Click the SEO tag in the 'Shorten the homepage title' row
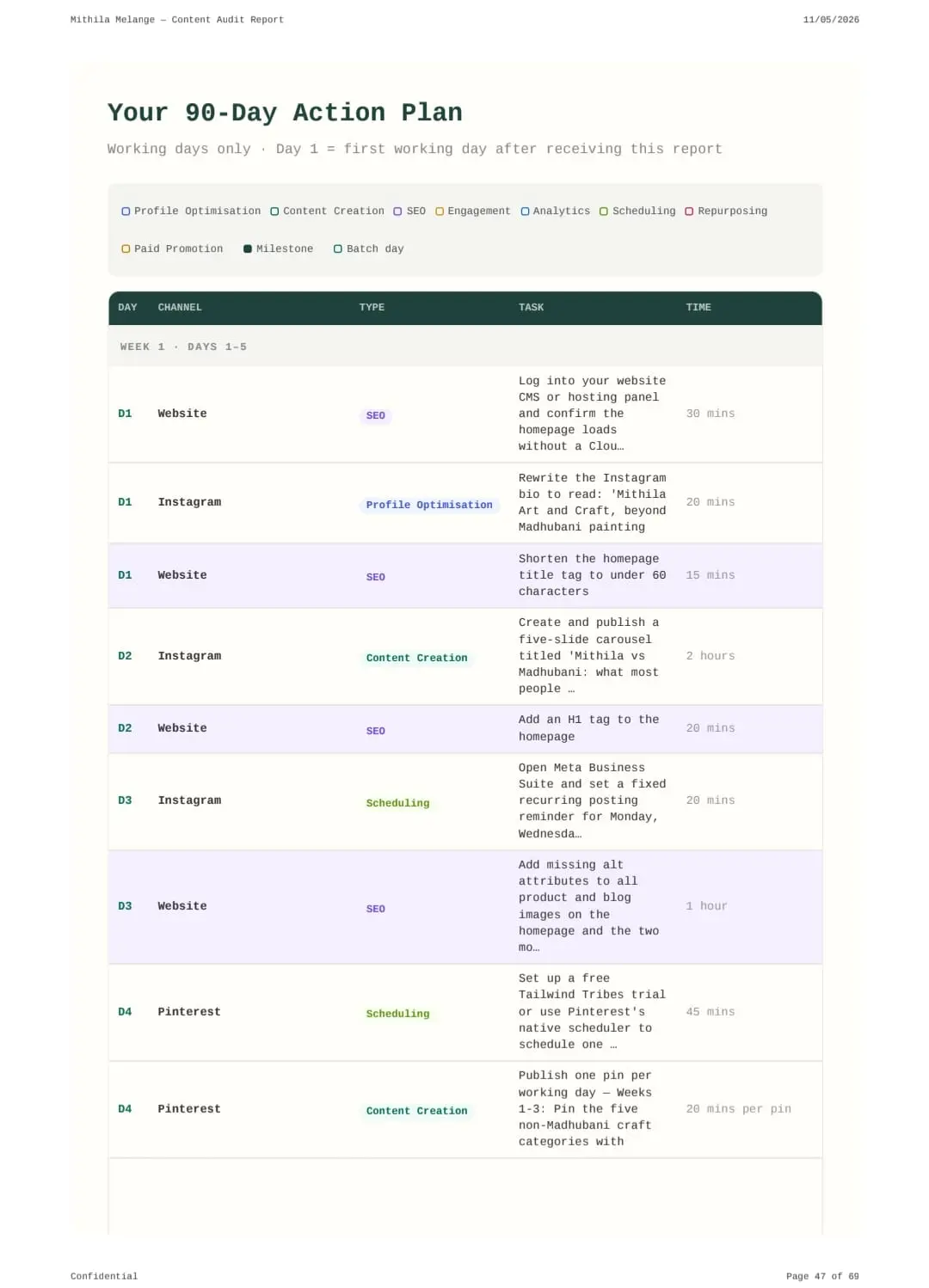 coord(376,578)
